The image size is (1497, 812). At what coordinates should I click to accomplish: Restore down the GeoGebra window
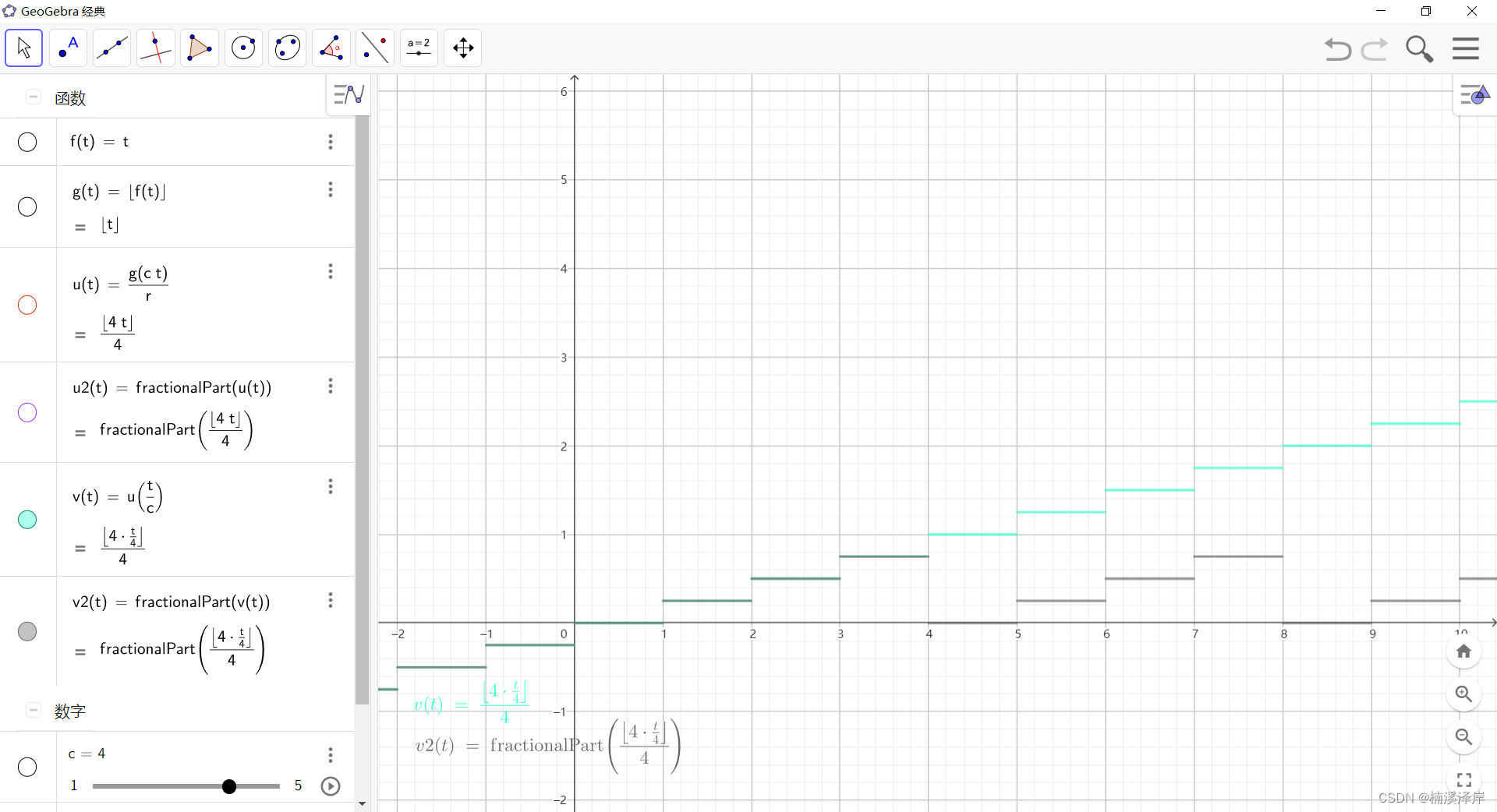point(1426,11)
